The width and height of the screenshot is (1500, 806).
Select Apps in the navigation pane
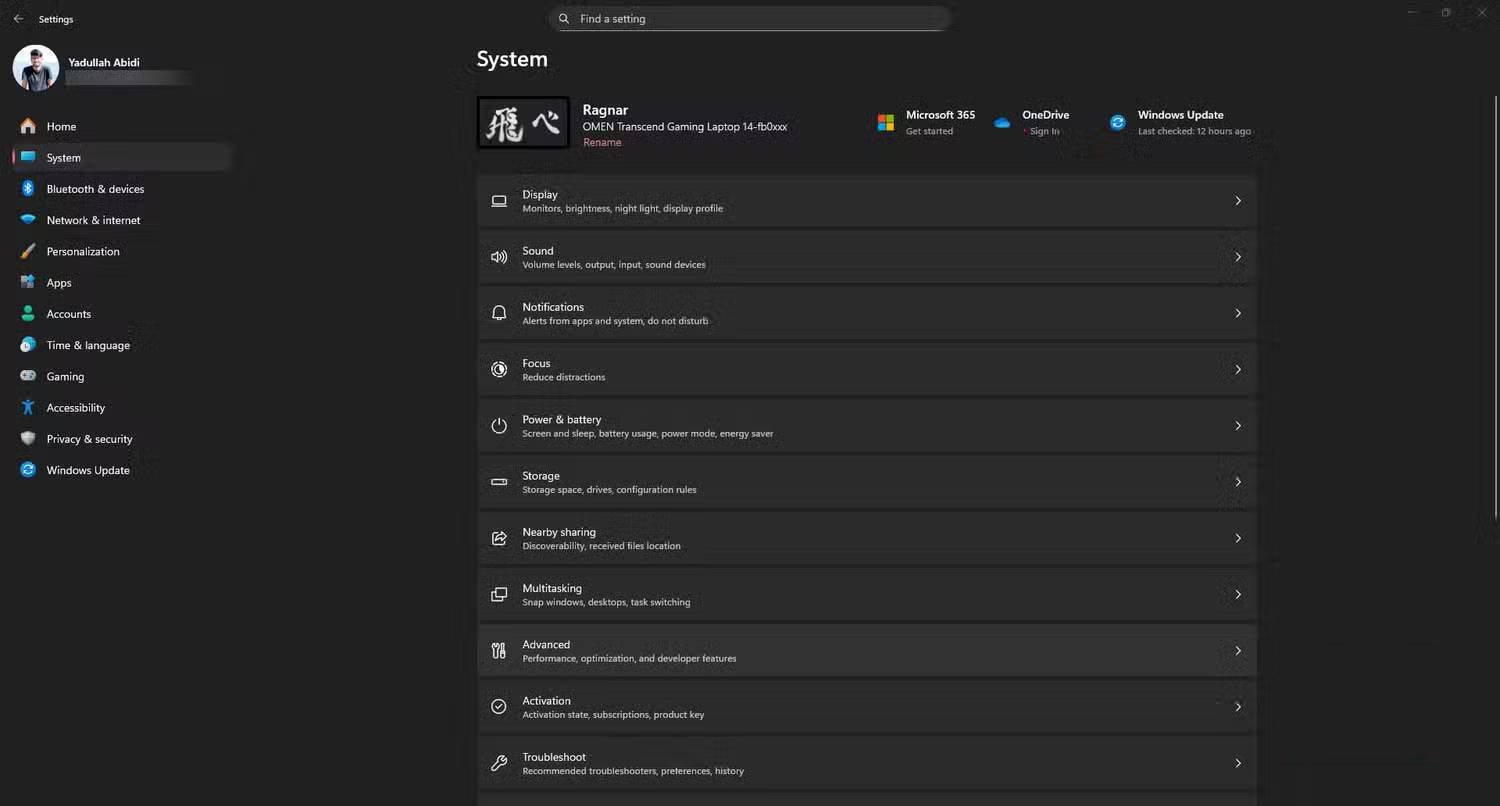coord(121,283)
